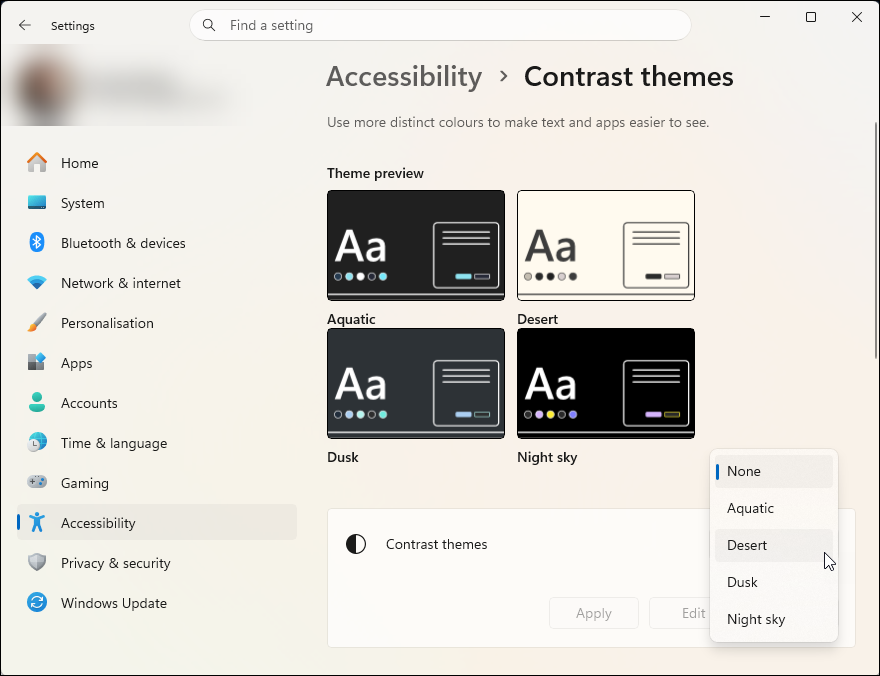Click the Bluetooth & devices icon
The width and height of the screenshot is (880, 676).
(37, 243)
